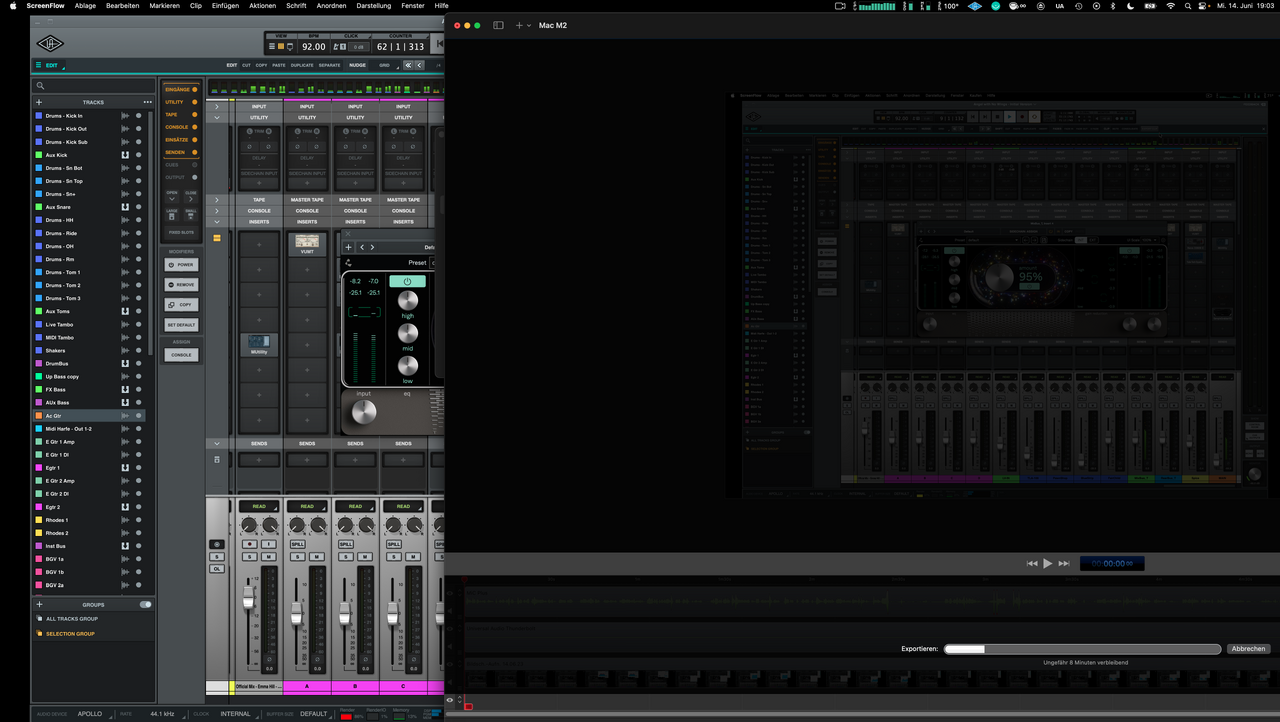
Task: Collapse the SENDS row chevron
Action: coord(217,443)
